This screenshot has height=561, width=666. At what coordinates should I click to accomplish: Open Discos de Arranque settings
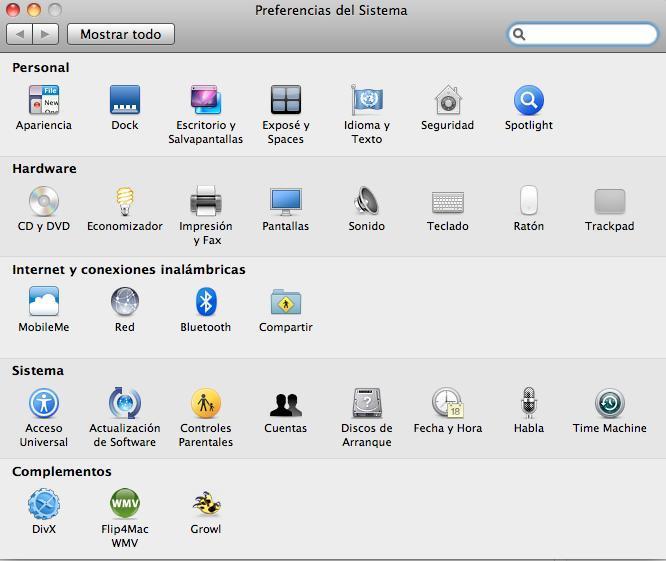click(x=367, y=404)
